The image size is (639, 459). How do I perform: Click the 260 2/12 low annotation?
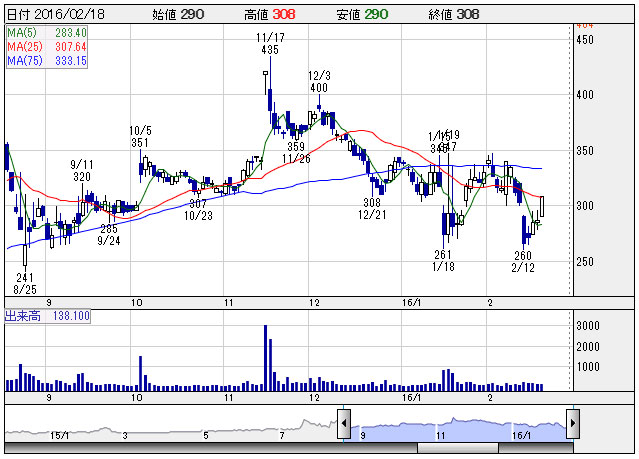point(523,261)
